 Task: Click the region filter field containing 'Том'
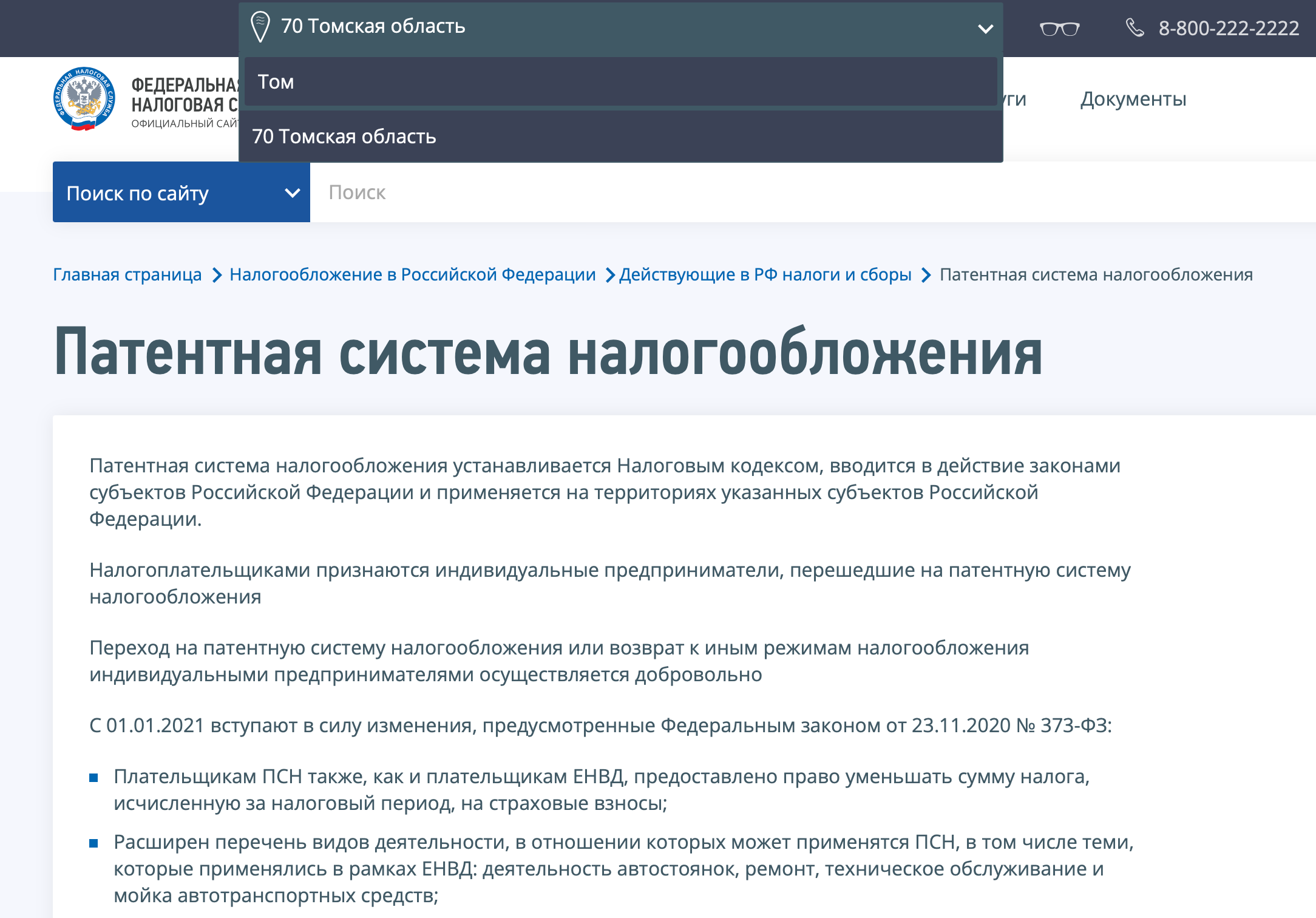[620, 82]
